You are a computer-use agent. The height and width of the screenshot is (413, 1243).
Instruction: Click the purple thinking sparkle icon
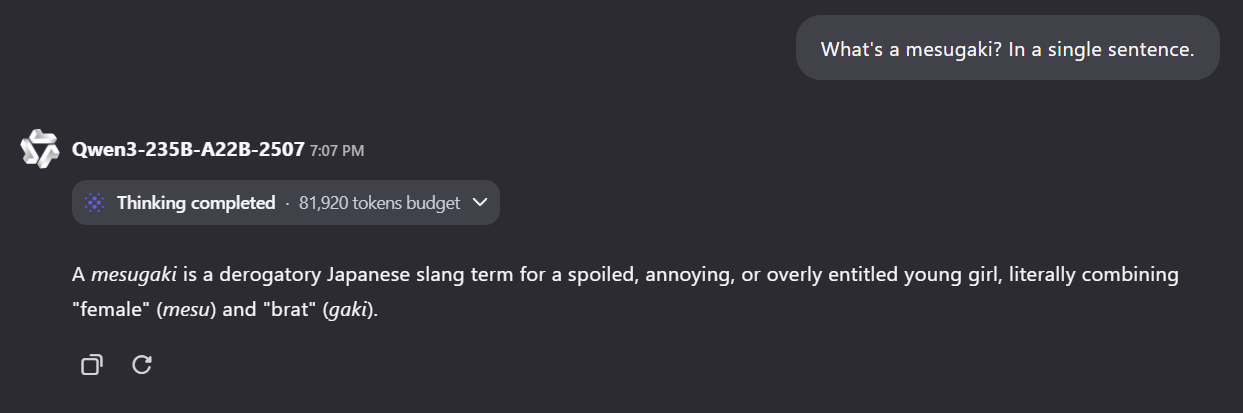(94, 203)
